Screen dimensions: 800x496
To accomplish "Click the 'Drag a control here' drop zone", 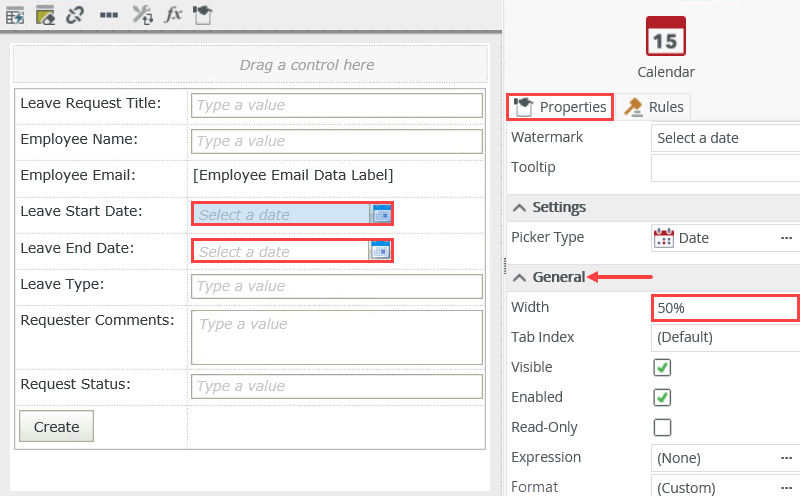I will click(x=251, y=64).
